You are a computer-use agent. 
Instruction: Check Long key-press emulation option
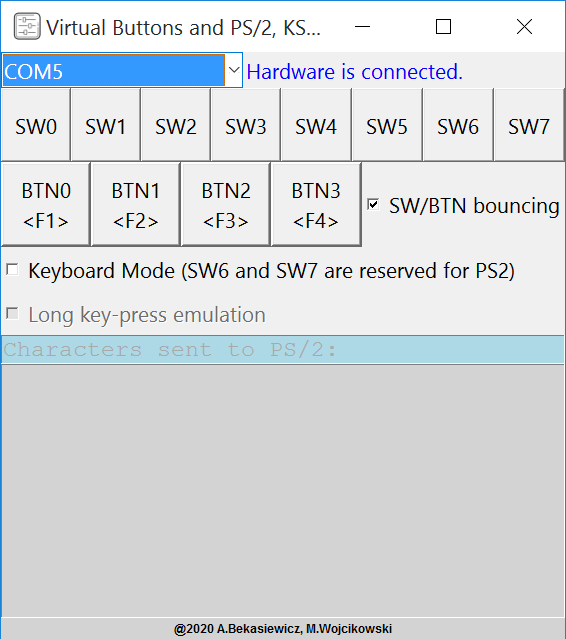[x=13, y=314]
